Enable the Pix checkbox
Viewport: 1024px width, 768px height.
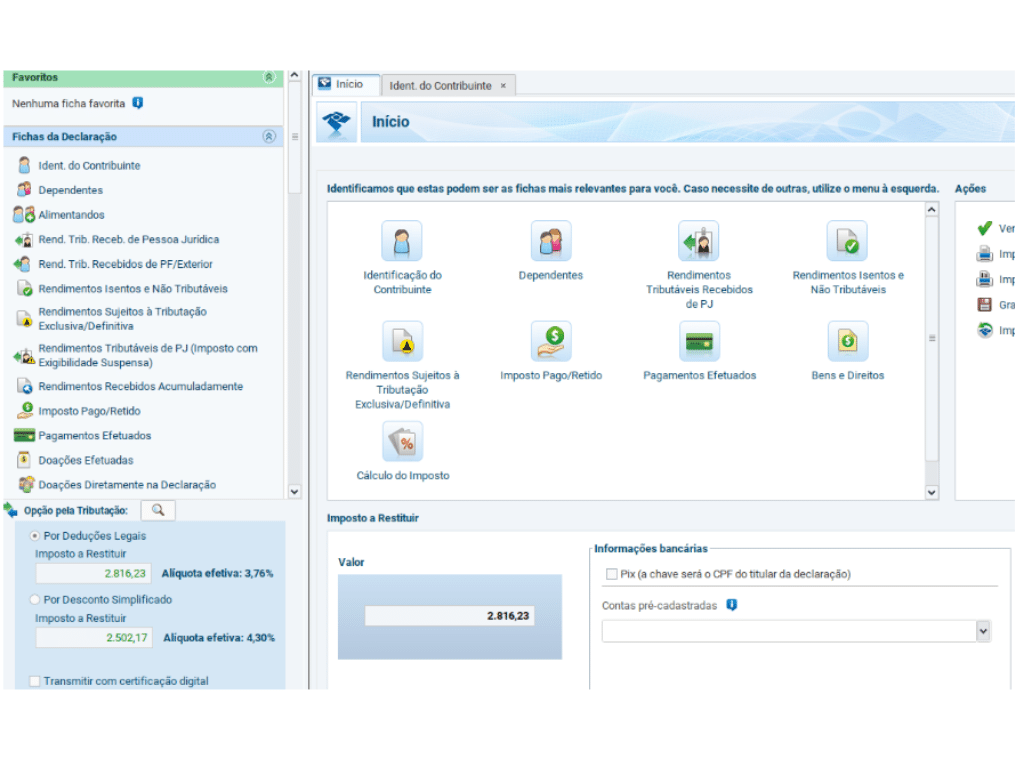(x=611, y=575)
